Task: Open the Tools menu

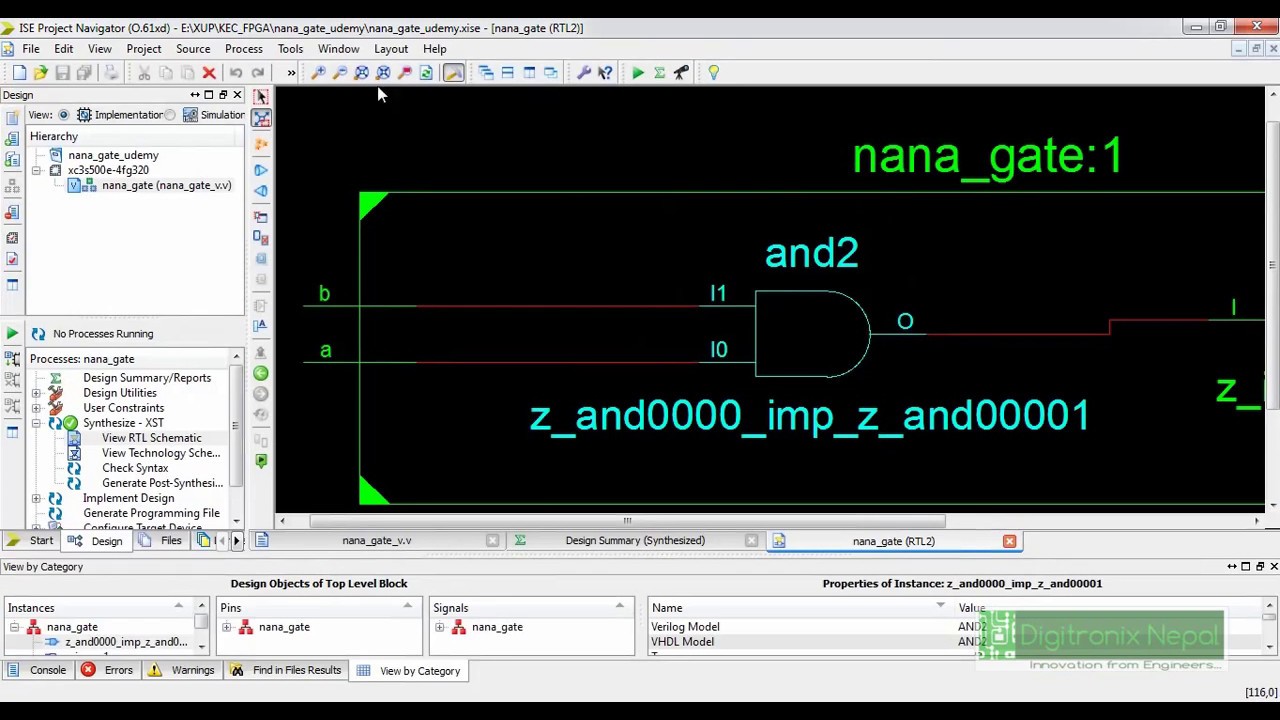Action: click(x=290, y=49)
